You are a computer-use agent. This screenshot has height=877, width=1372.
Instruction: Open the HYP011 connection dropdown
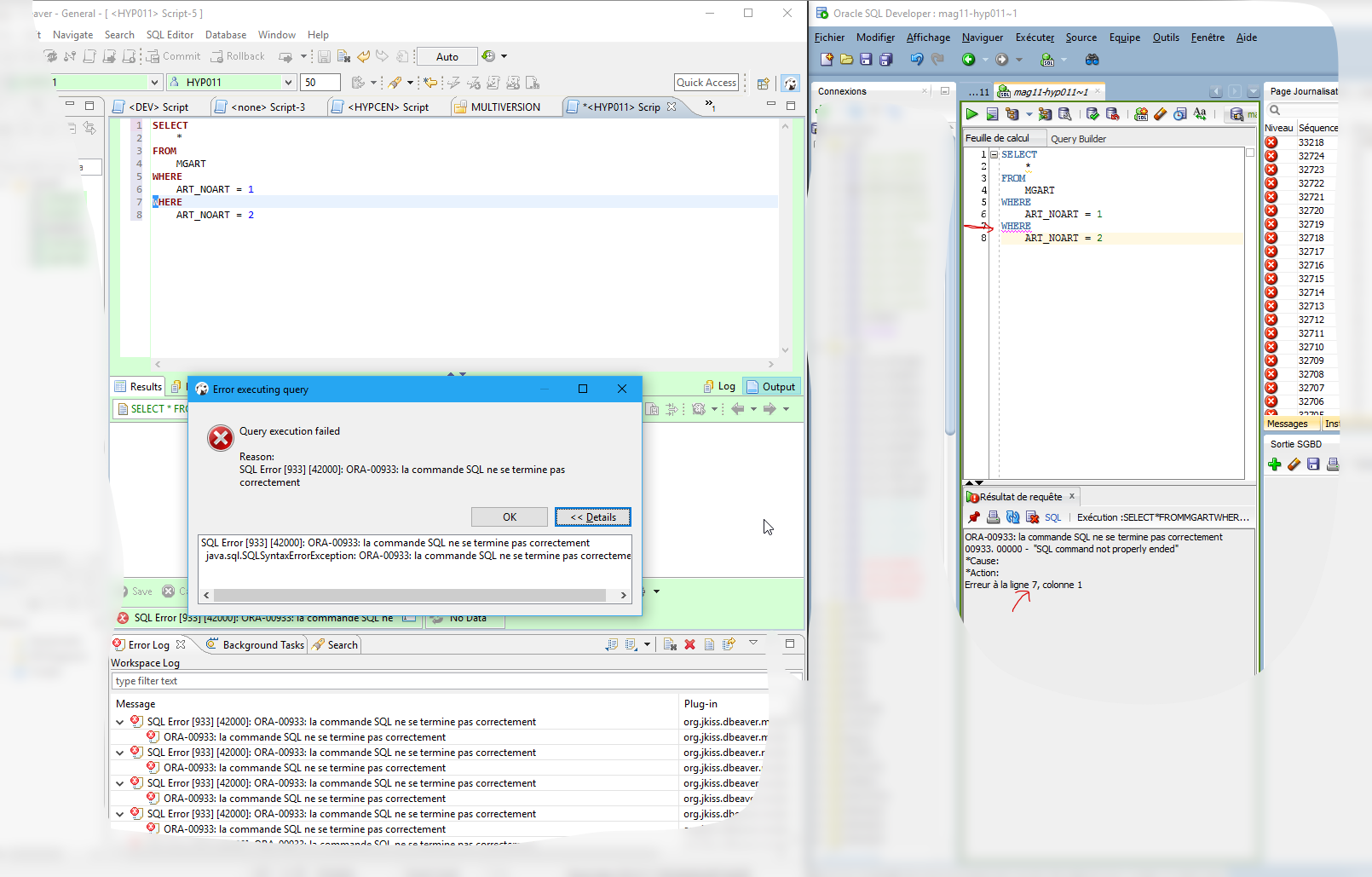pos(288,82)
